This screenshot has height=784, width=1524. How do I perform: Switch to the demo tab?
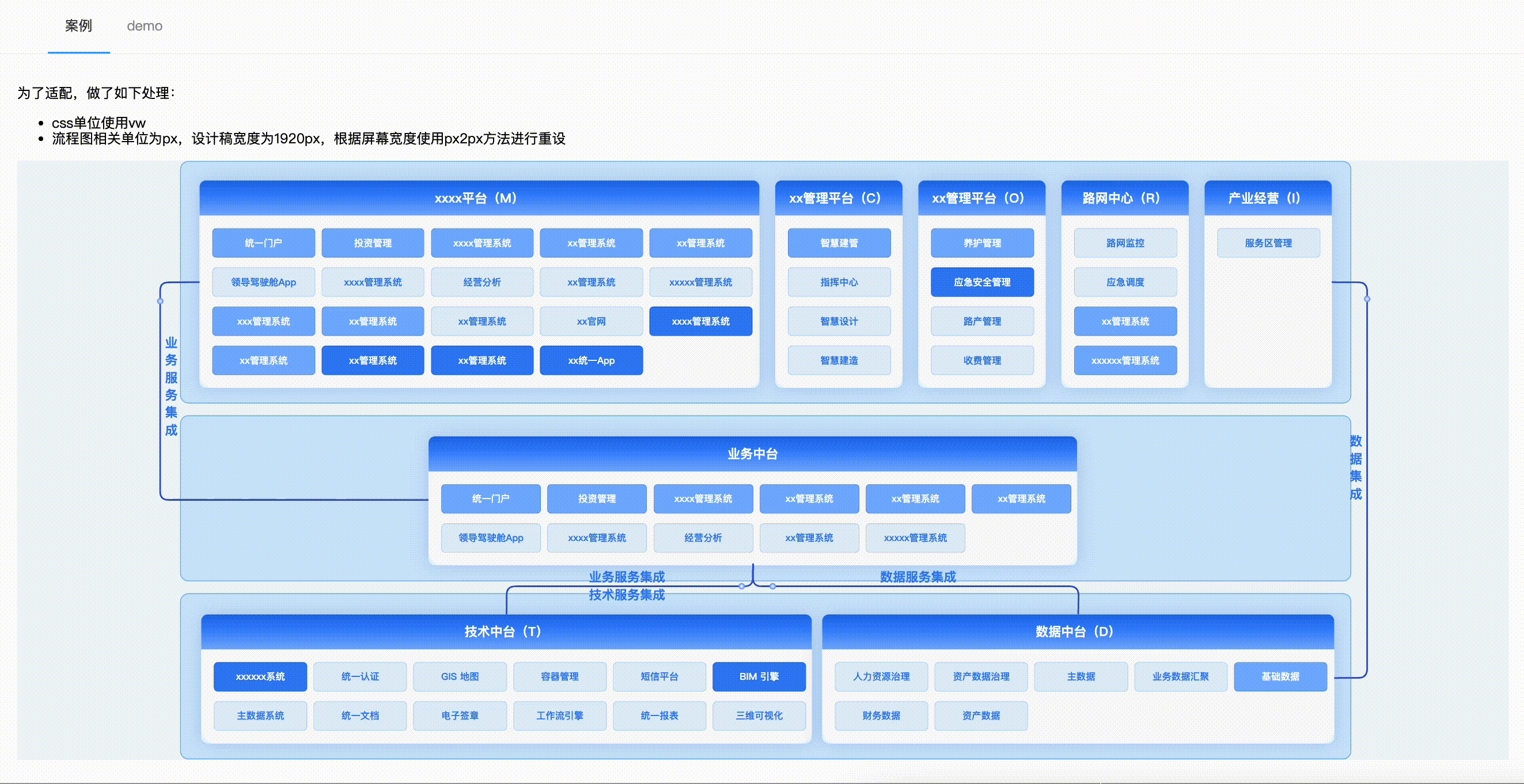click(145, 26)
